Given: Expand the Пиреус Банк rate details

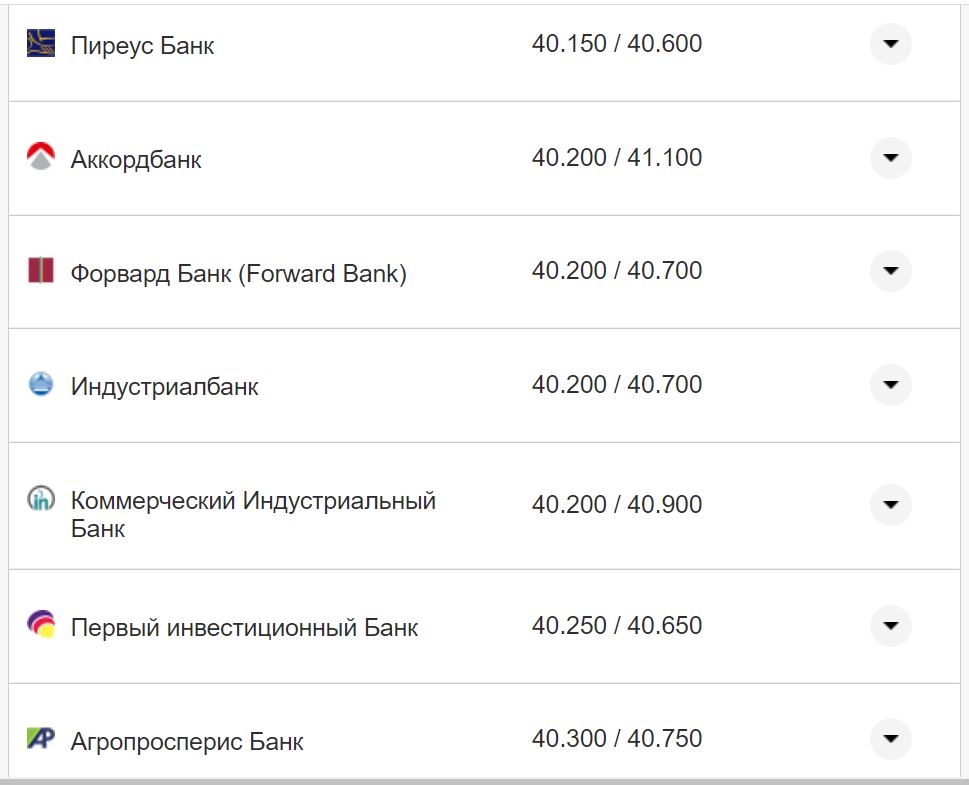Looking at the screenshot, I should tap(889, 43).
